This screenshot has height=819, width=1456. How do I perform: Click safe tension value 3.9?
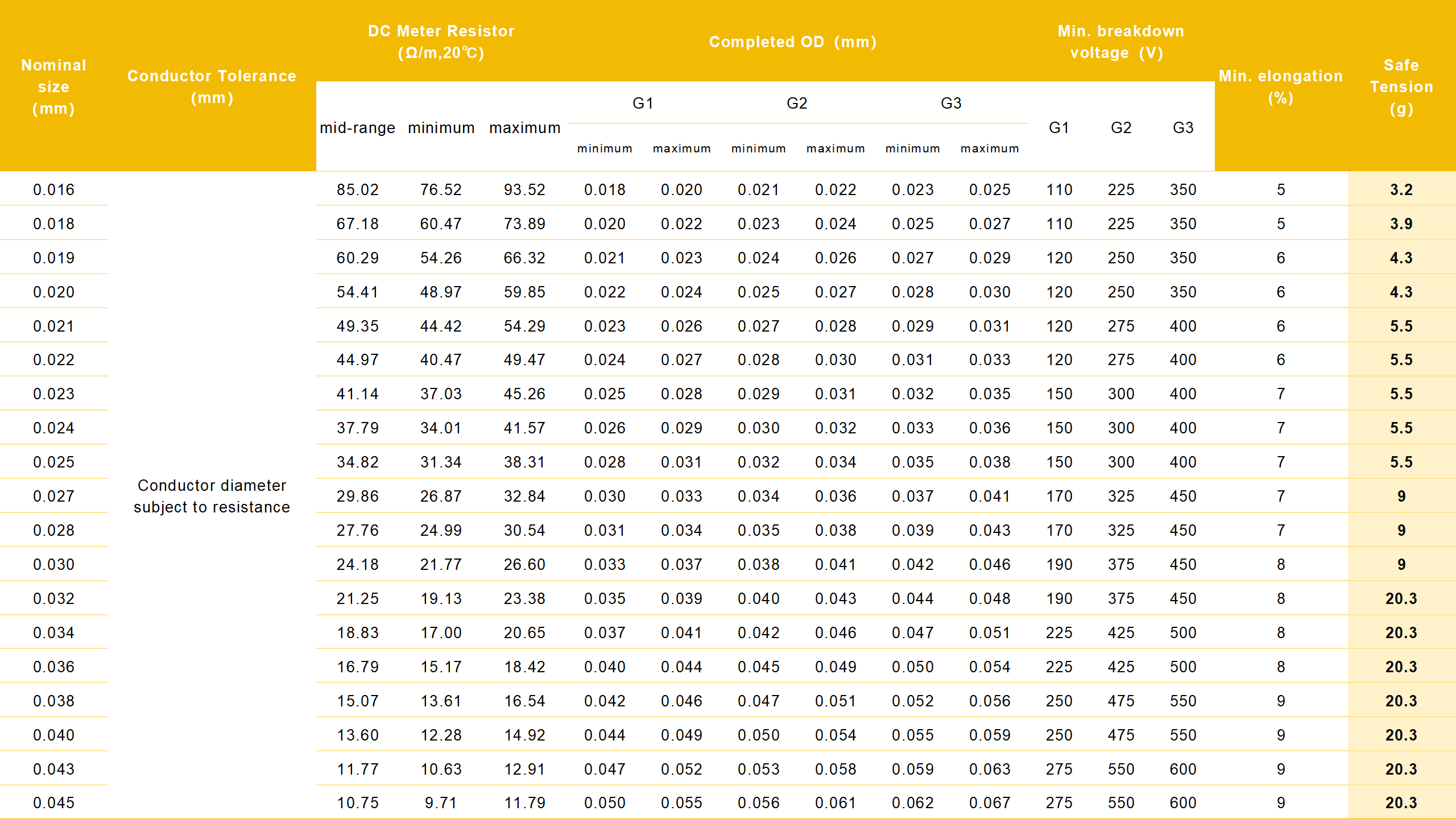[1401, 224]
